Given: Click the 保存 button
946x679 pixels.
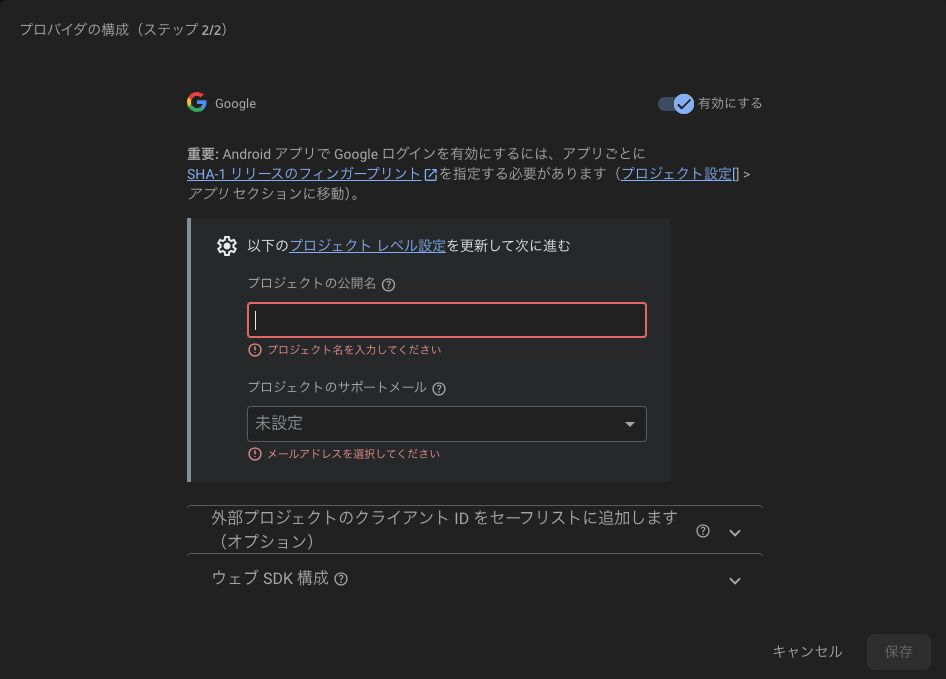Looking at the screenshot, I should 898,651.
